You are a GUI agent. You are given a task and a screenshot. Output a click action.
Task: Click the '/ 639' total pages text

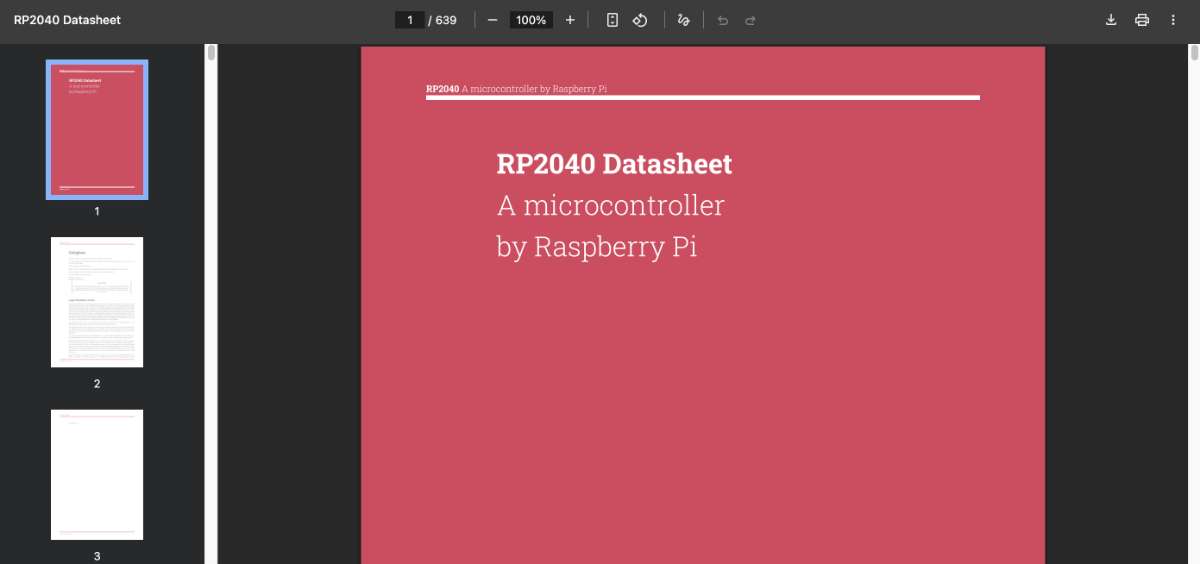[x=442, y=20]
